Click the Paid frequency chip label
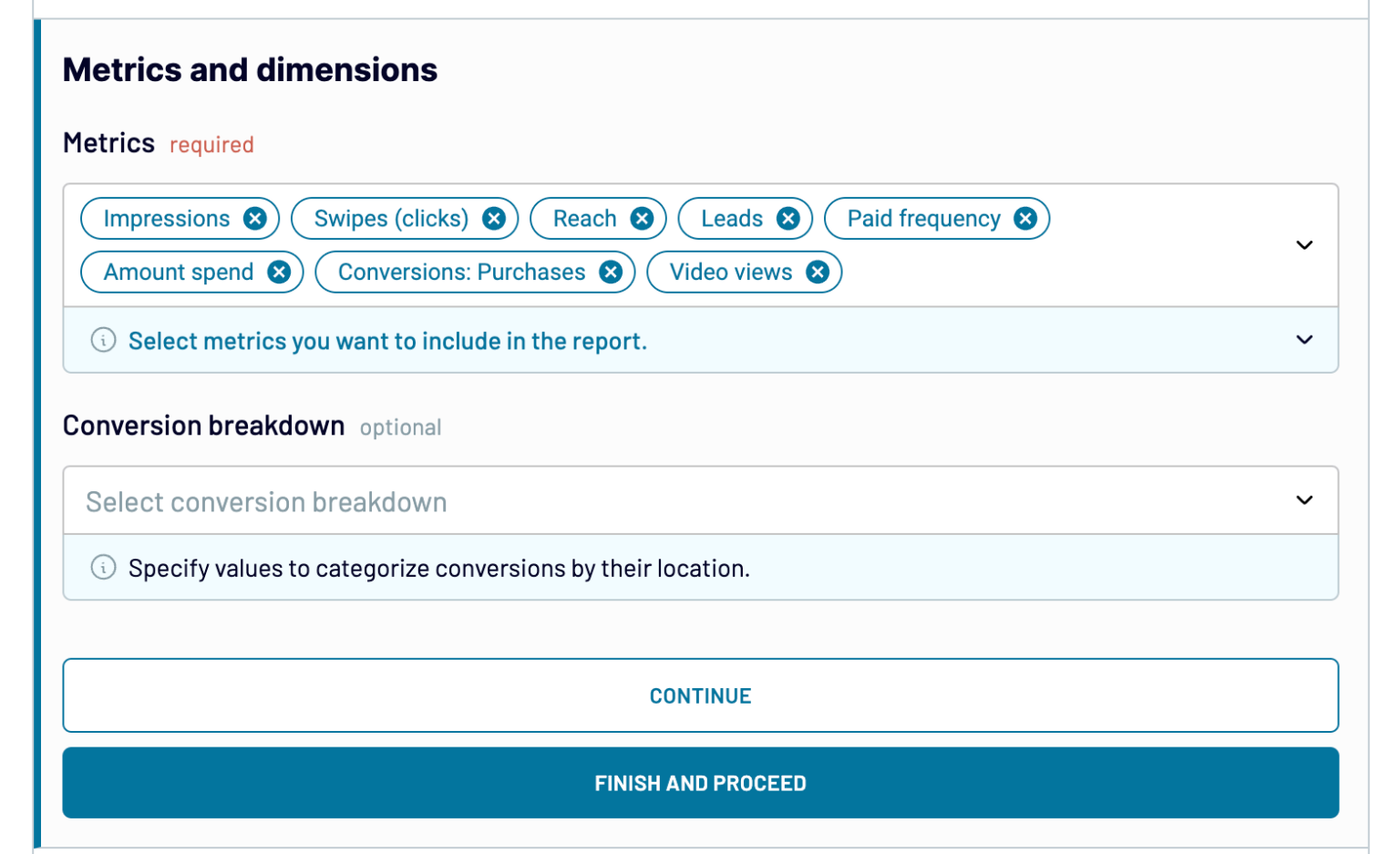 923,219
